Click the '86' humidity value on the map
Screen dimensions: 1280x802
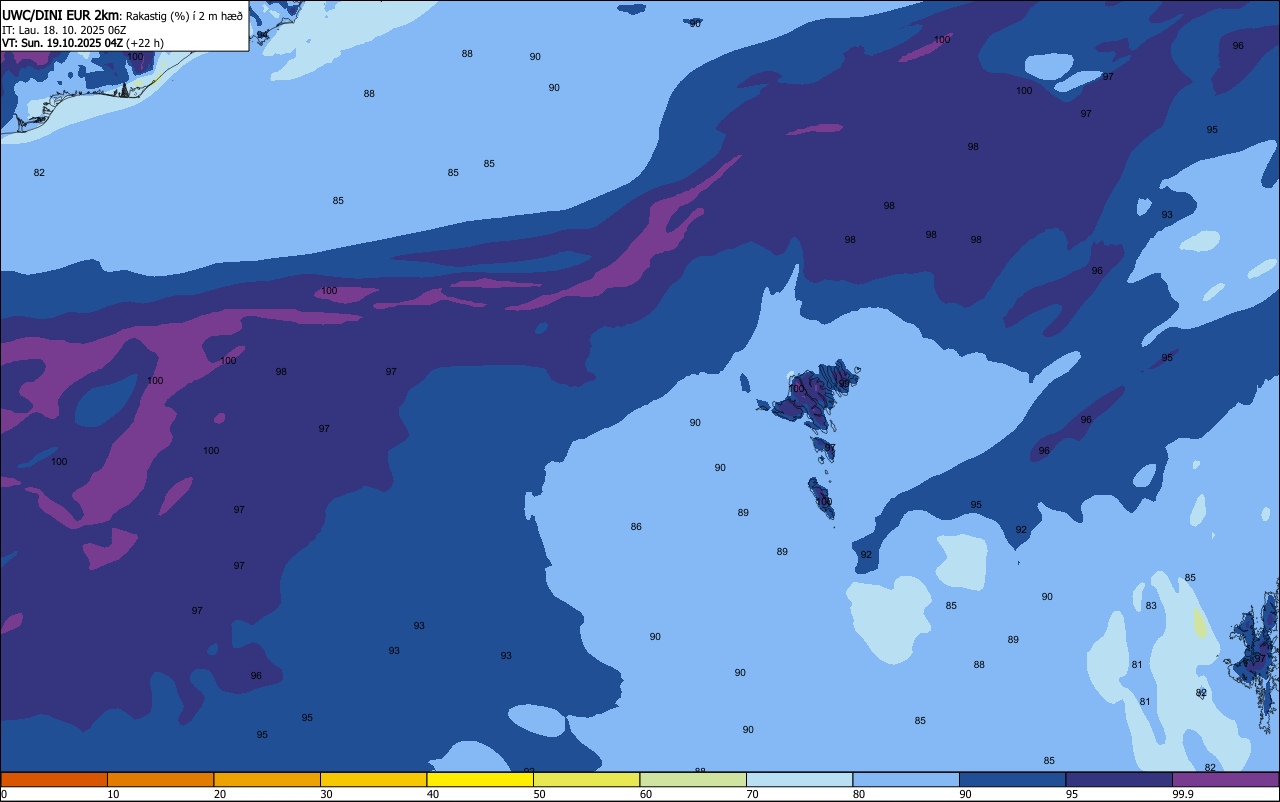636,527
